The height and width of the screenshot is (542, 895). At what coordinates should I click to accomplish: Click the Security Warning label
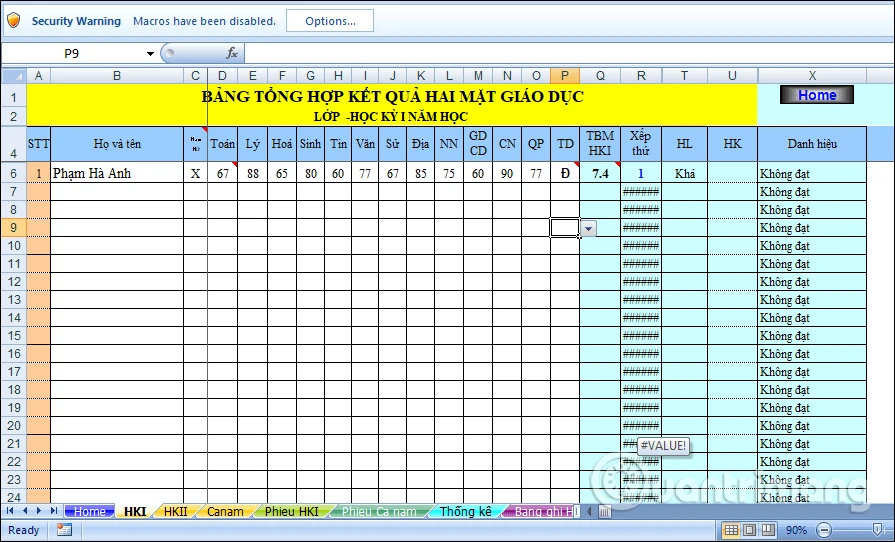pos(76,21)
